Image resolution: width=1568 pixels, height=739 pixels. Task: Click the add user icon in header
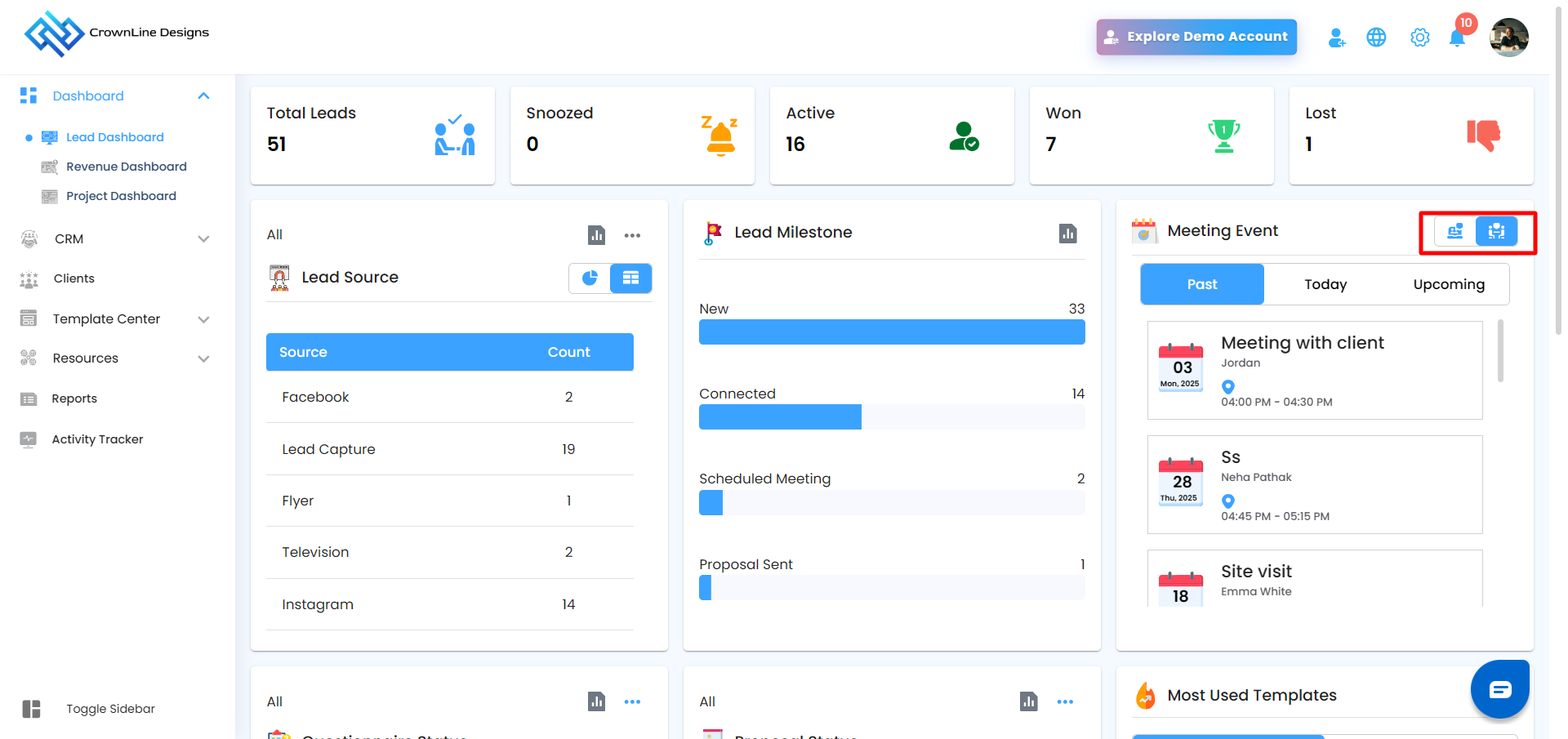click(1336, 38)
